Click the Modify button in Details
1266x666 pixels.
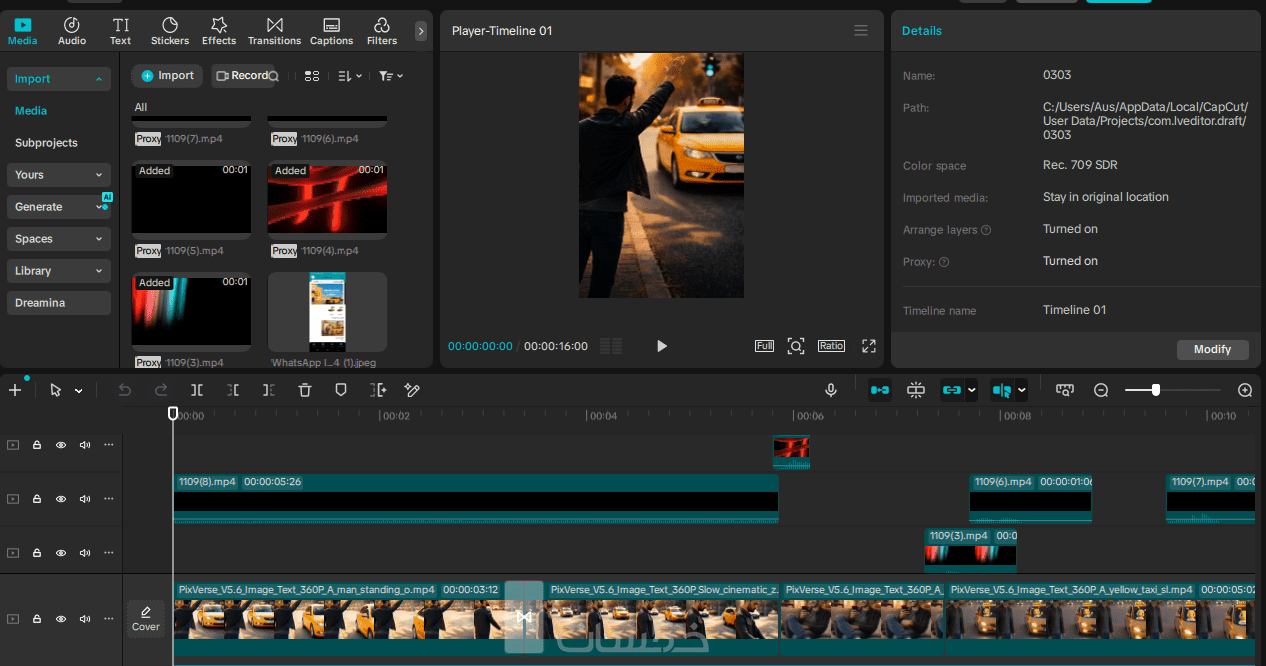coord(1212,349)
